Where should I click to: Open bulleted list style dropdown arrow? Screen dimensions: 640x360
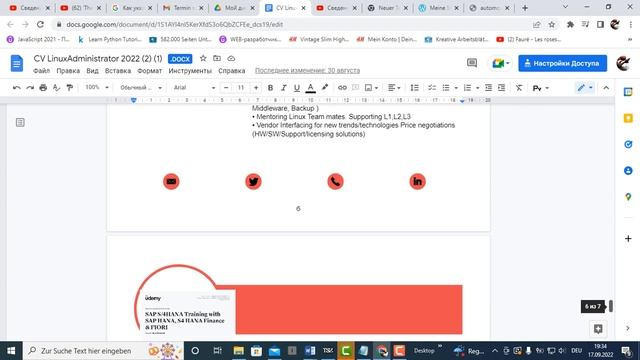456,88
